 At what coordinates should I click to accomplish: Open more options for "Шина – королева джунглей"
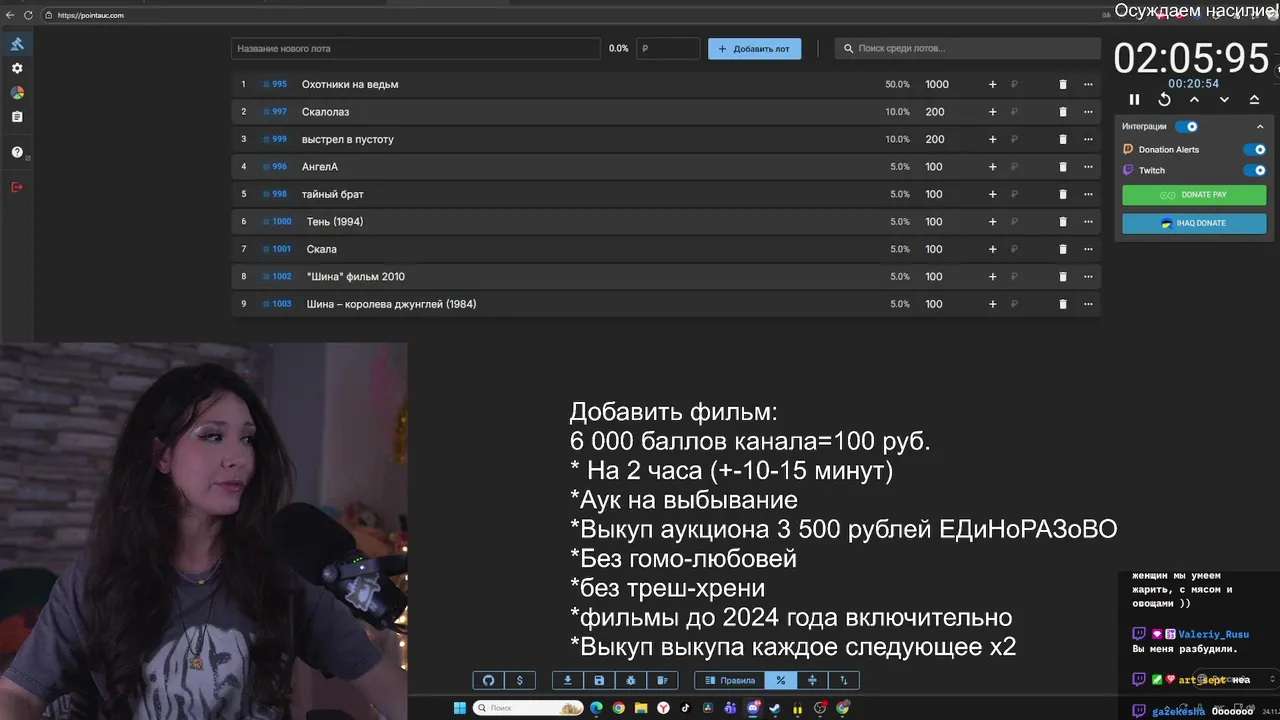click(1087, 304)
